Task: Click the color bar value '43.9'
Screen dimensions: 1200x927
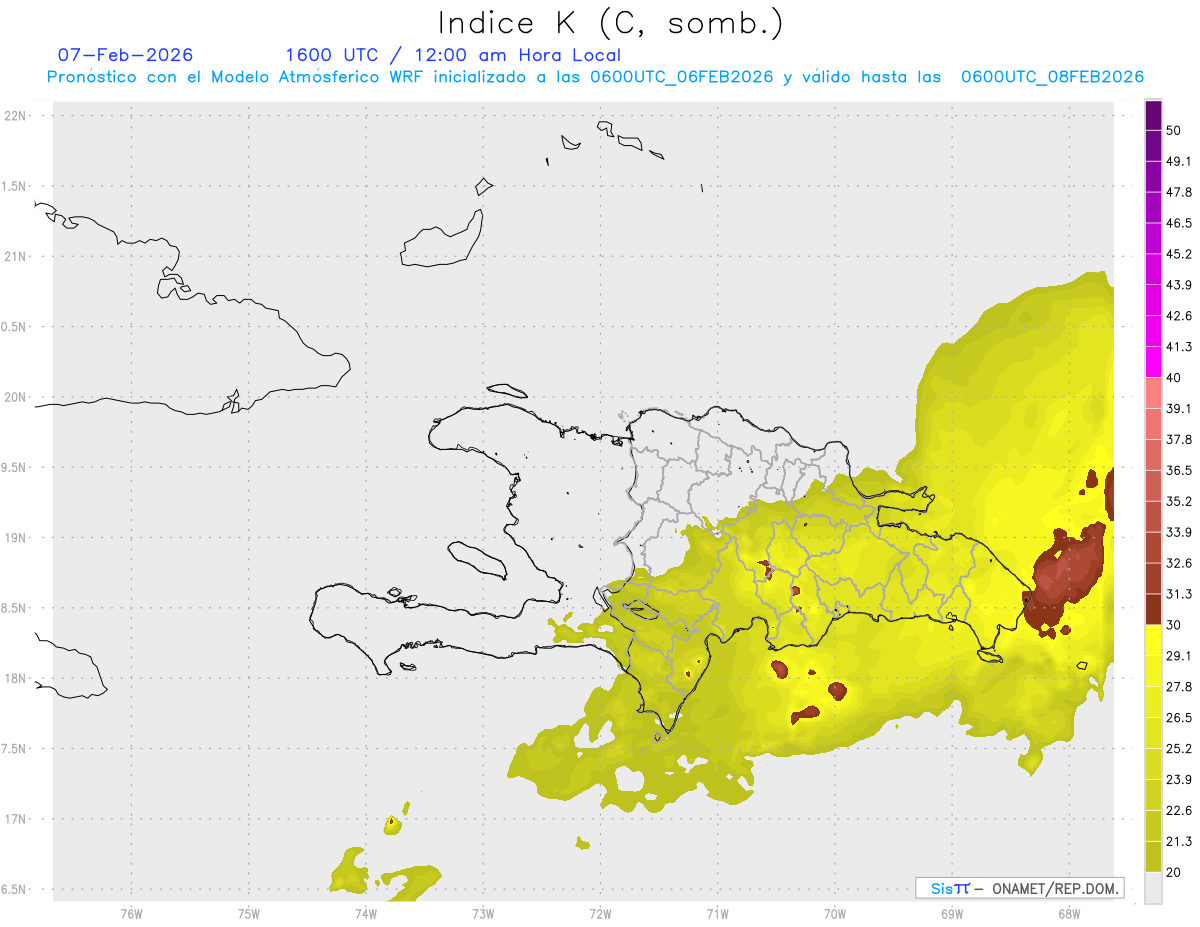Action: point(1179,285)
